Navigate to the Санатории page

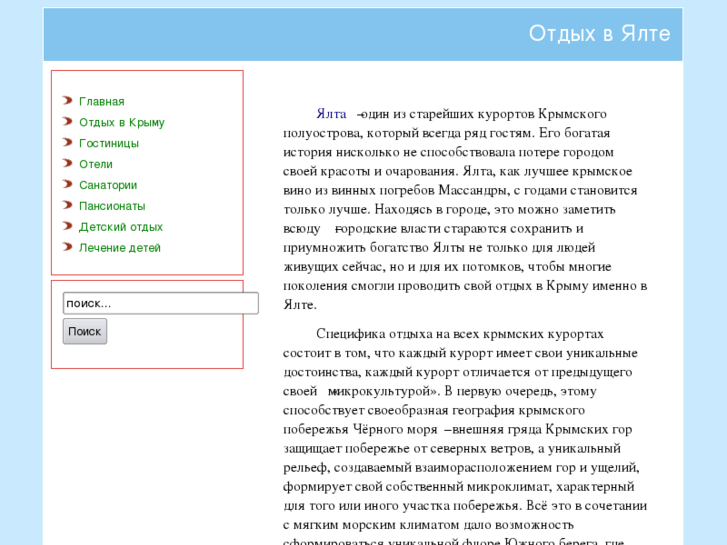[x=108, y=186]
